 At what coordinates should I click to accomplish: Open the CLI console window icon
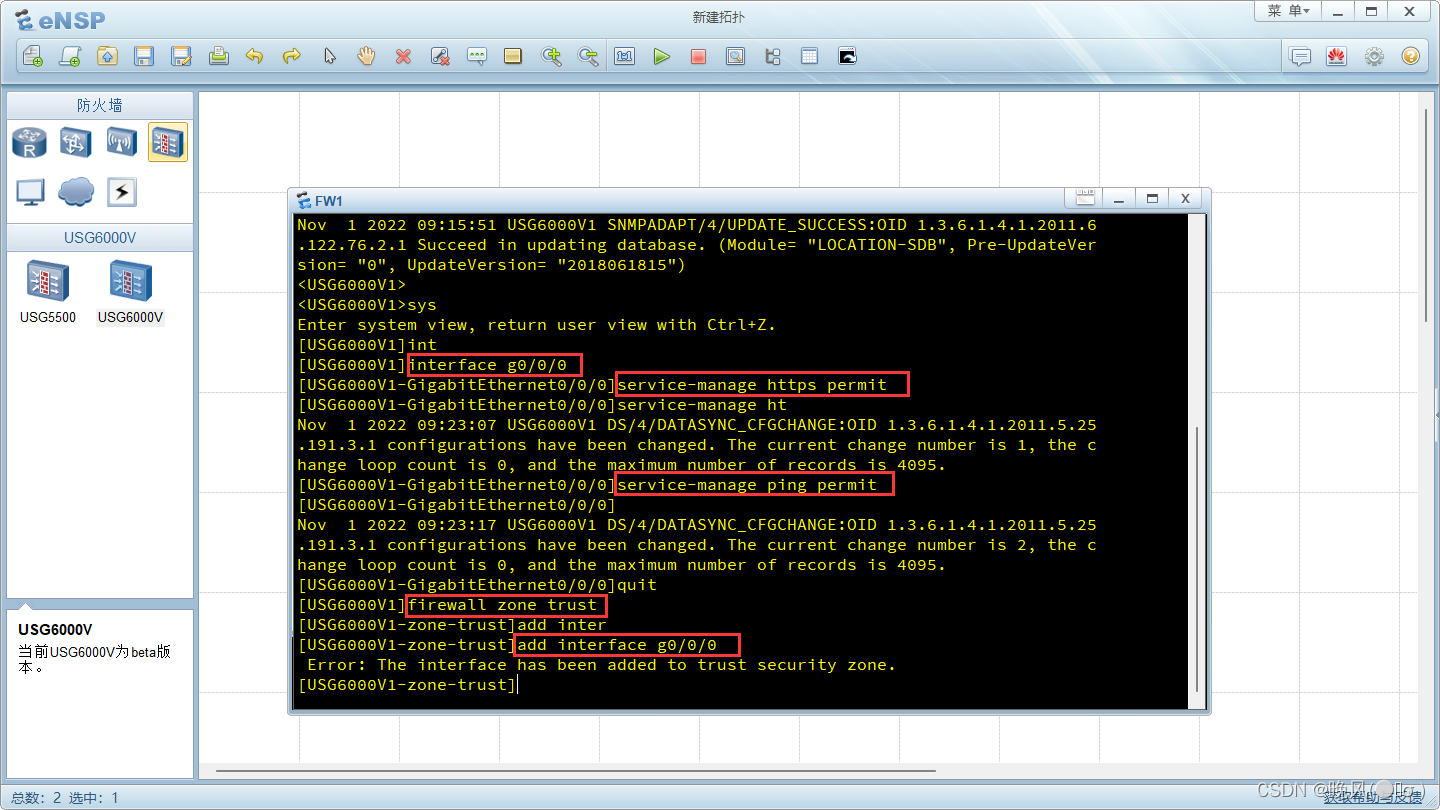pyautogui.click(x=847, y=56)
